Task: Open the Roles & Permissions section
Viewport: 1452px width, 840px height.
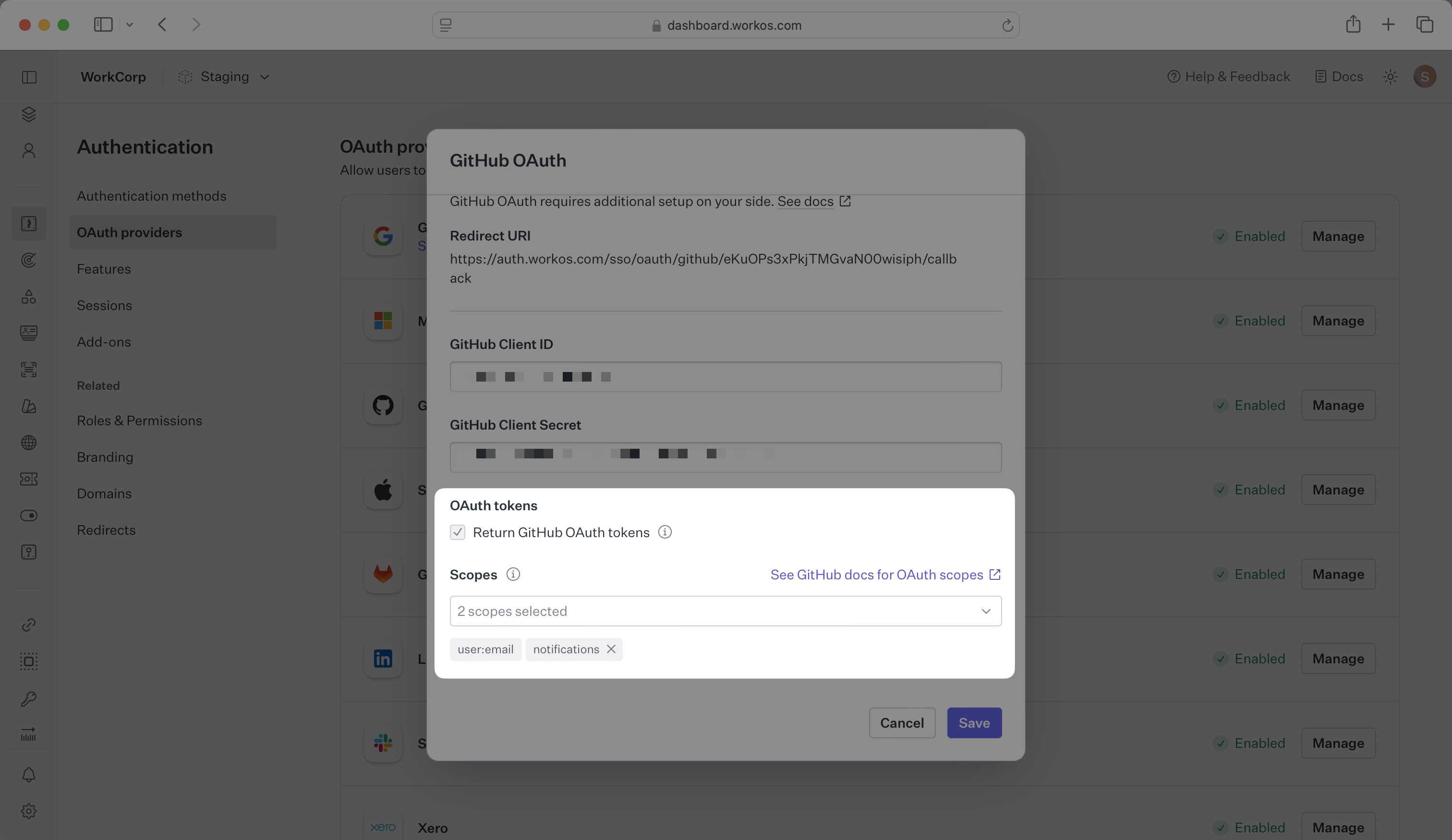Action: pos(139,420)
